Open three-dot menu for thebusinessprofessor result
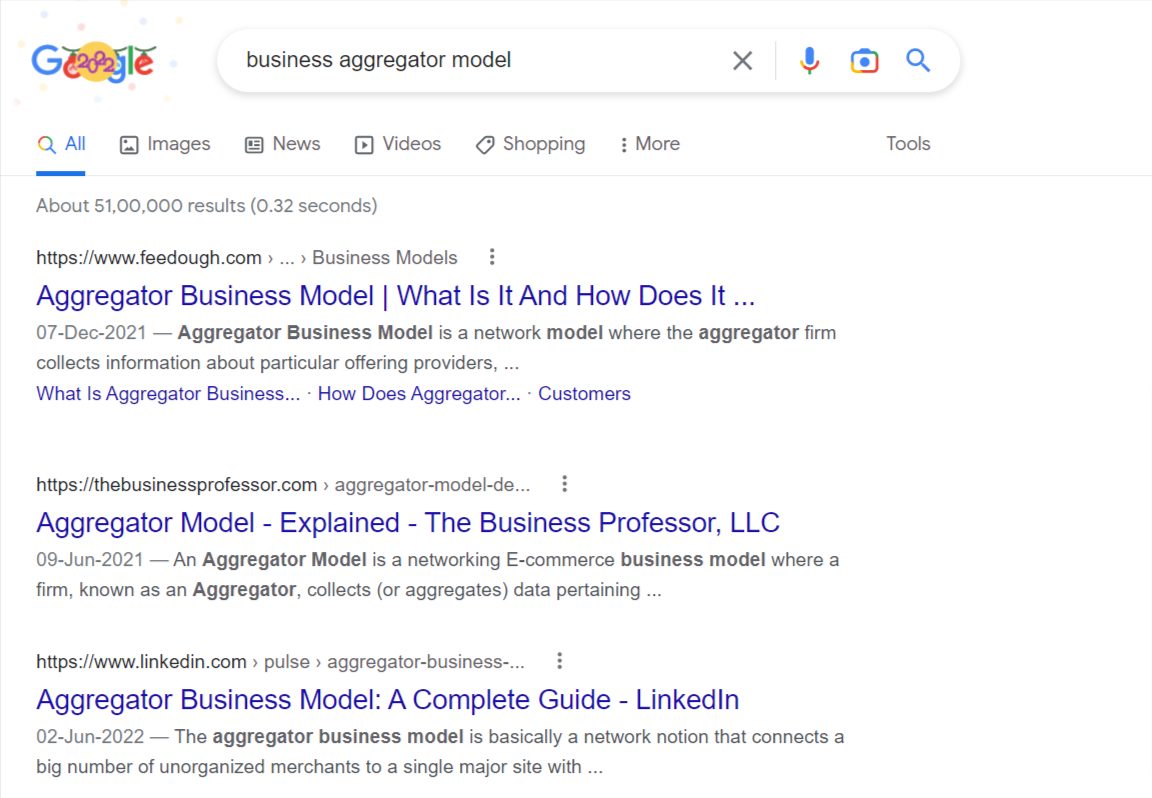Screen dimensions: 1152x798 pos(564,484)
